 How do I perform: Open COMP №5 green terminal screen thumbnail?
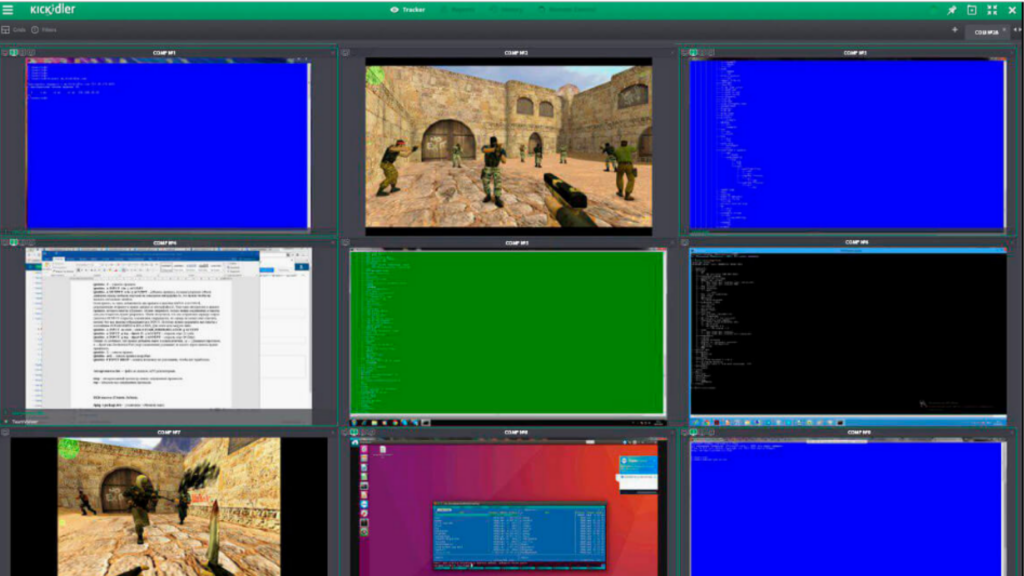pyautogui.click(x=507, y=337)
